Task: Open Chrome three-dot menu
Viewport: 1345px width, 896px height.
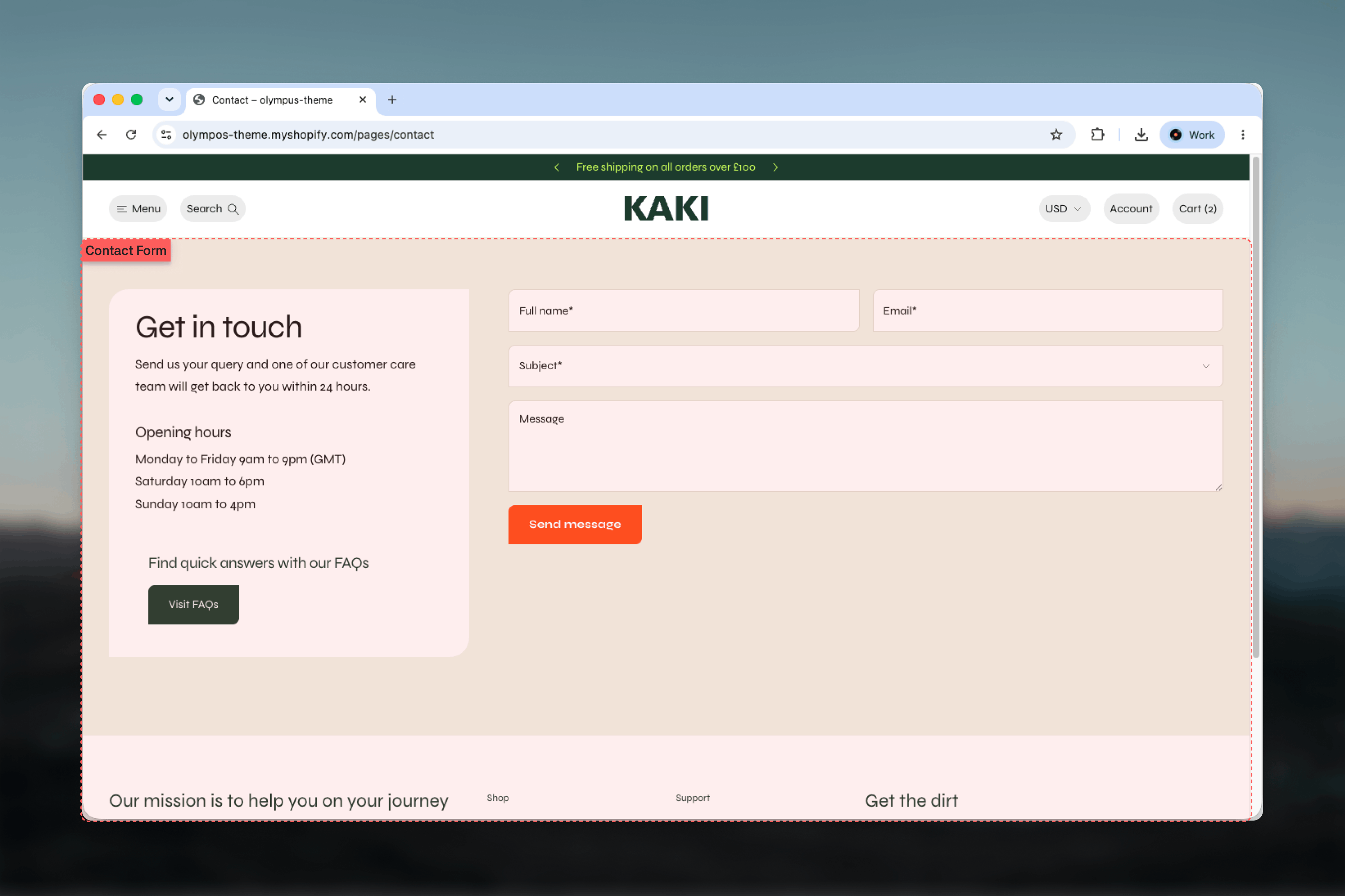Action: [1242, 134]
